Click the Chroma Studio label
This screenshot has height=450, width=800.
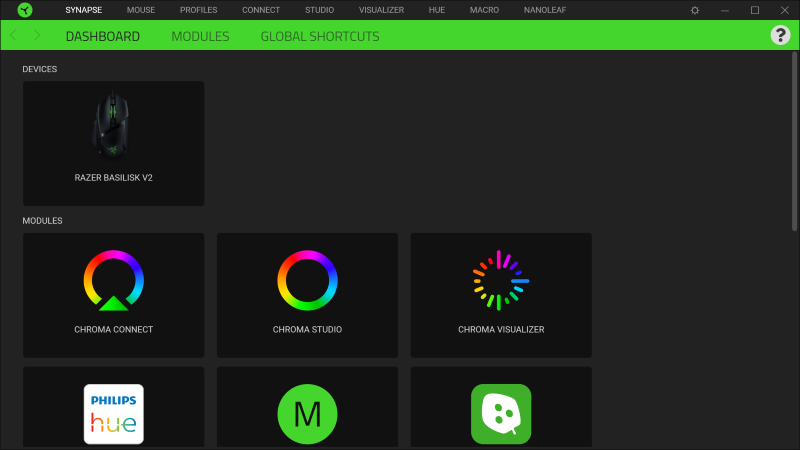(x=307, y=330)
